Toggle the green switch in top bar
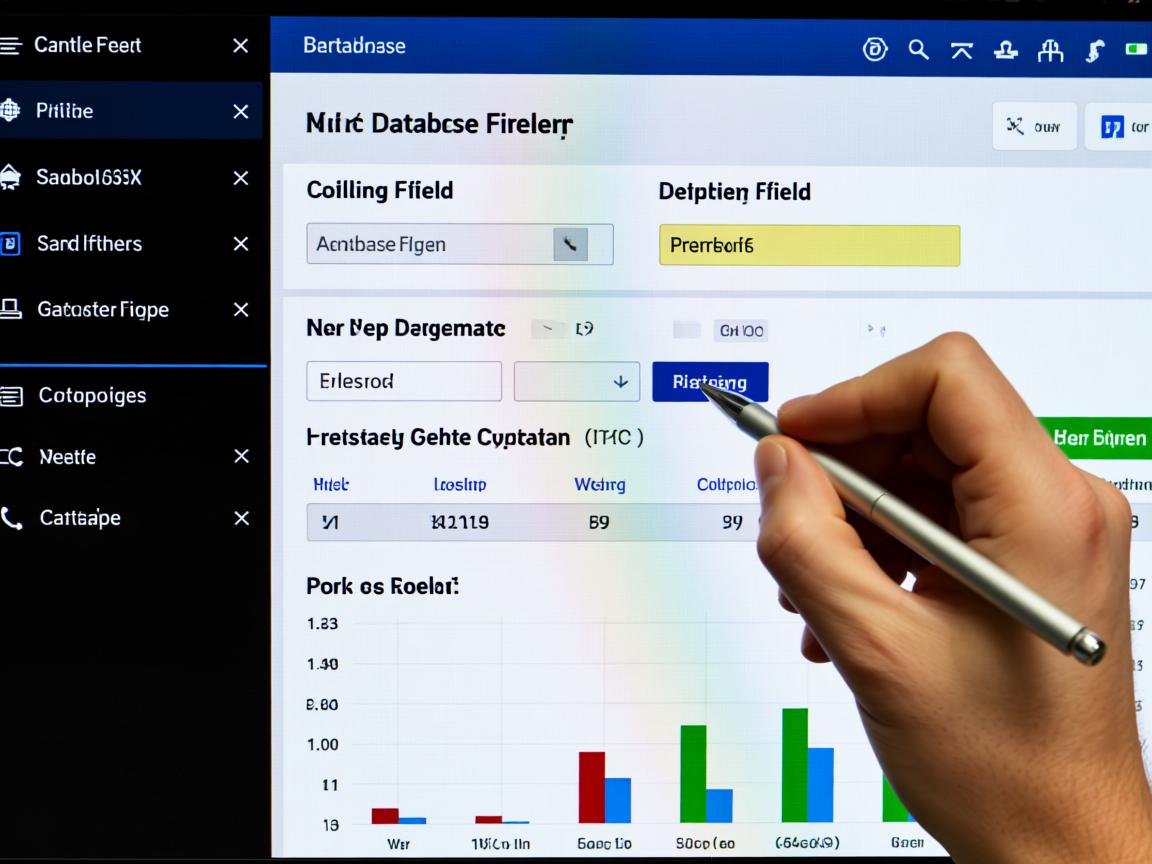Screen dimensions: 1152x864 pos(1136,48)
